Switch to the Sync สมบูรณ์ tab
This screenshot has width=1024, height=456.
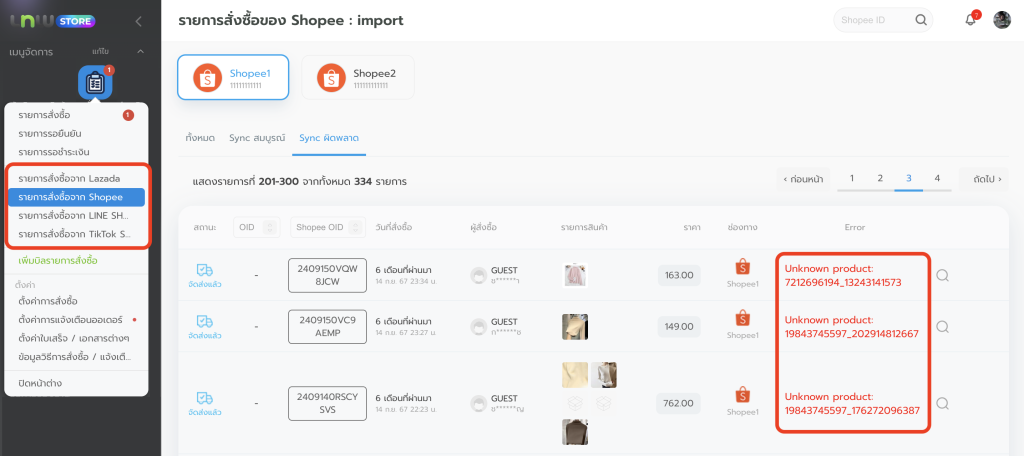pyautogui.click(x=257, y=136)
